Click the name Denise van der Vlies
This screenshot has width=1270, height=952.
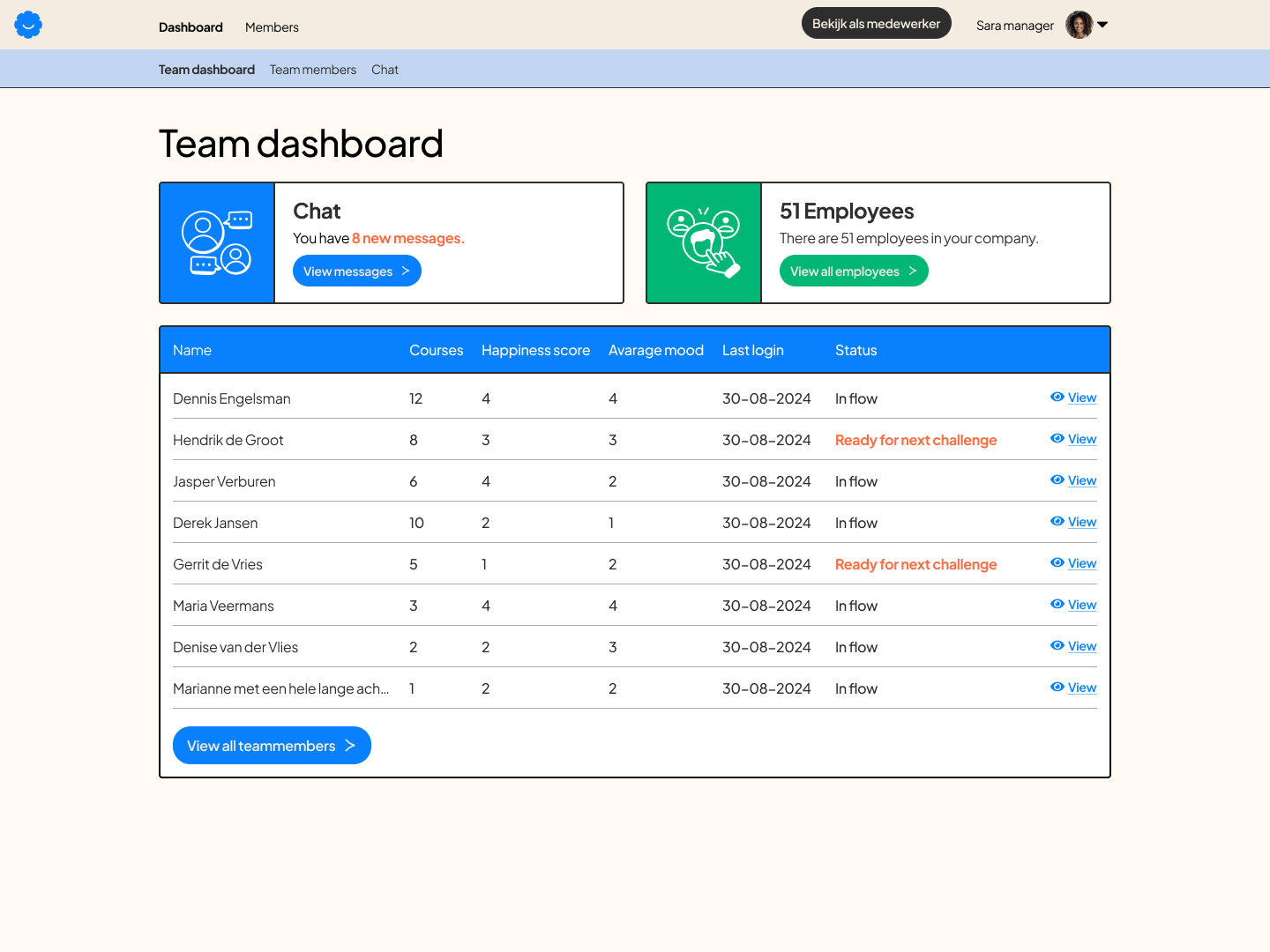click(235, 647)
